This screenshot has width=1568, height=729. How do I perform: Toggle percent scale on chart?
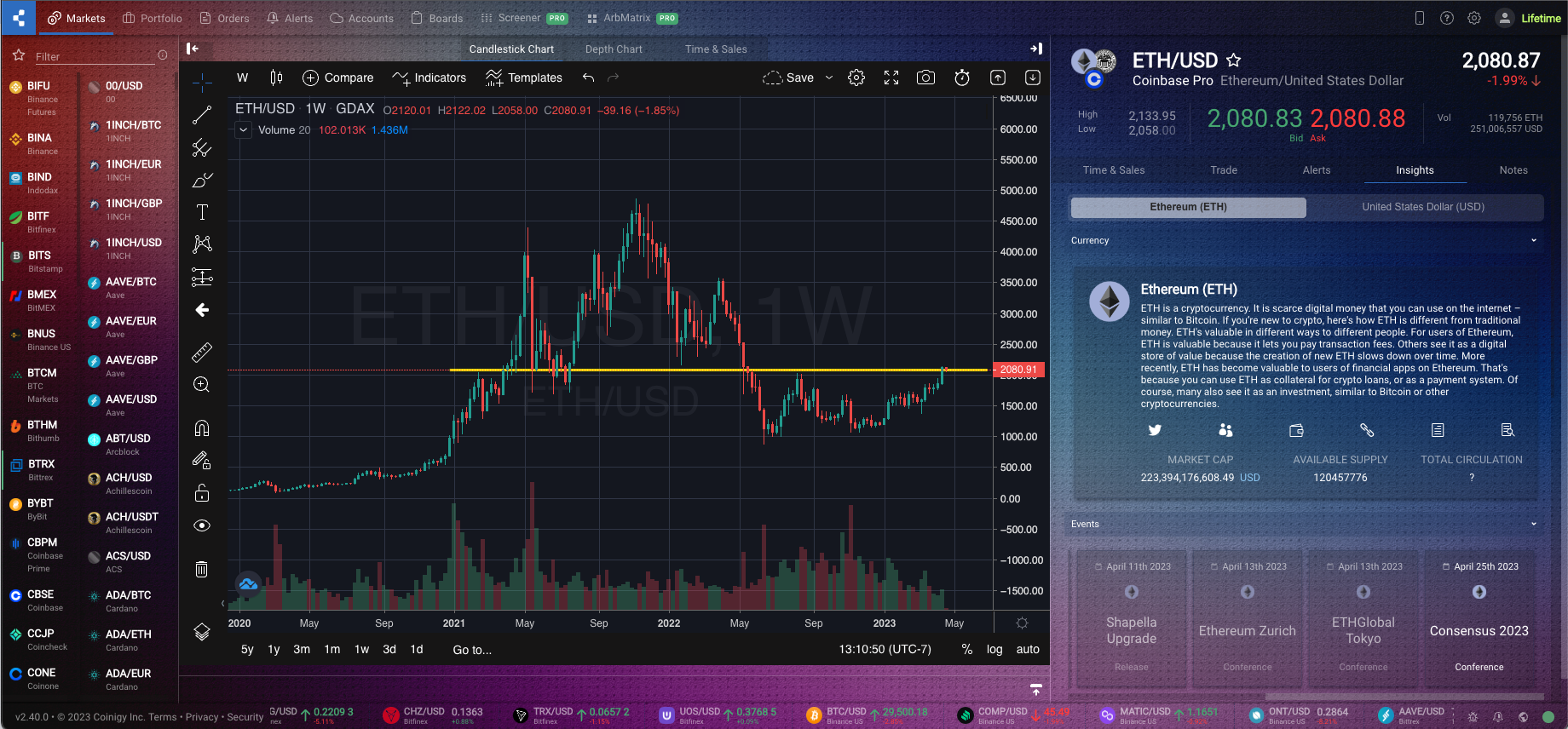[967, 649]
